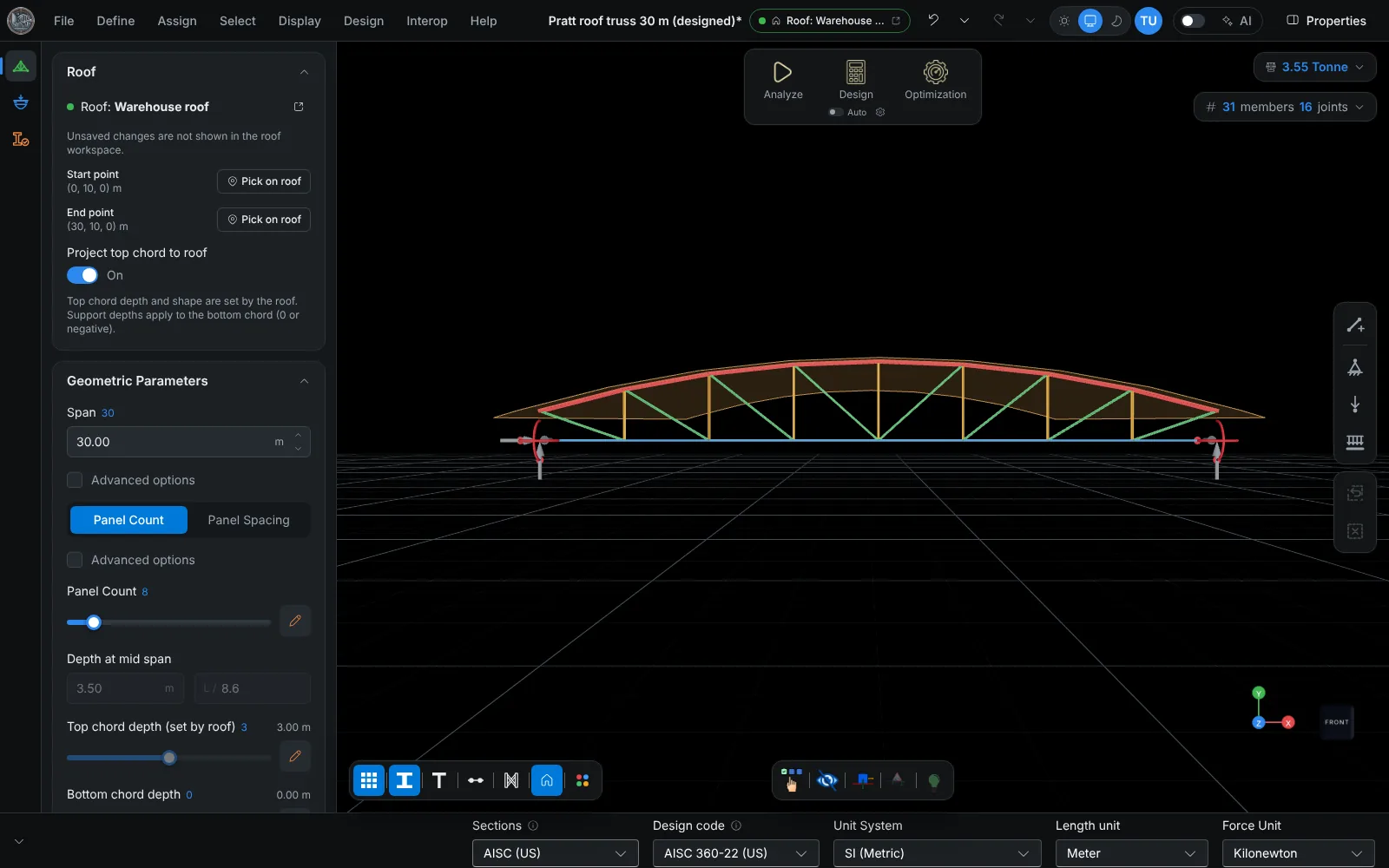Toggle the Auto design switch
This screenshot has height=868, width=1389.
point(835,112)
